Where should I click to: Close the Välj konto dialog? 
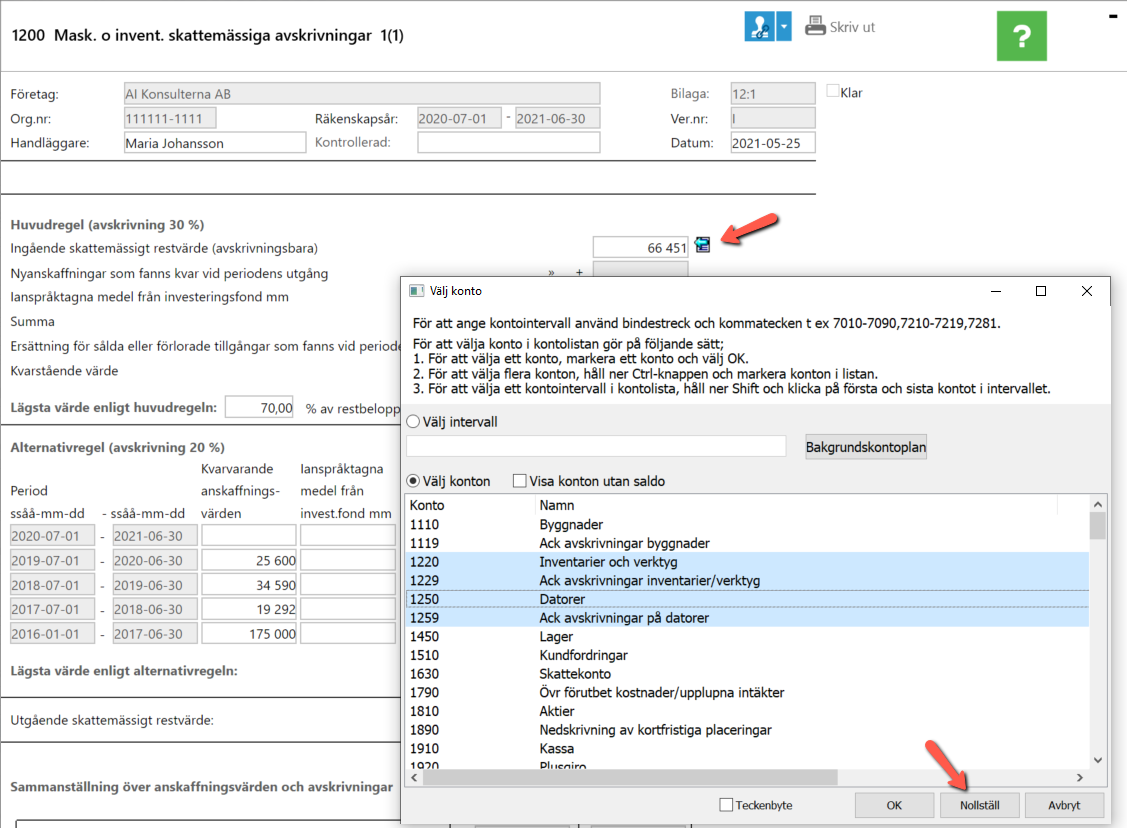pos(1087,291)
